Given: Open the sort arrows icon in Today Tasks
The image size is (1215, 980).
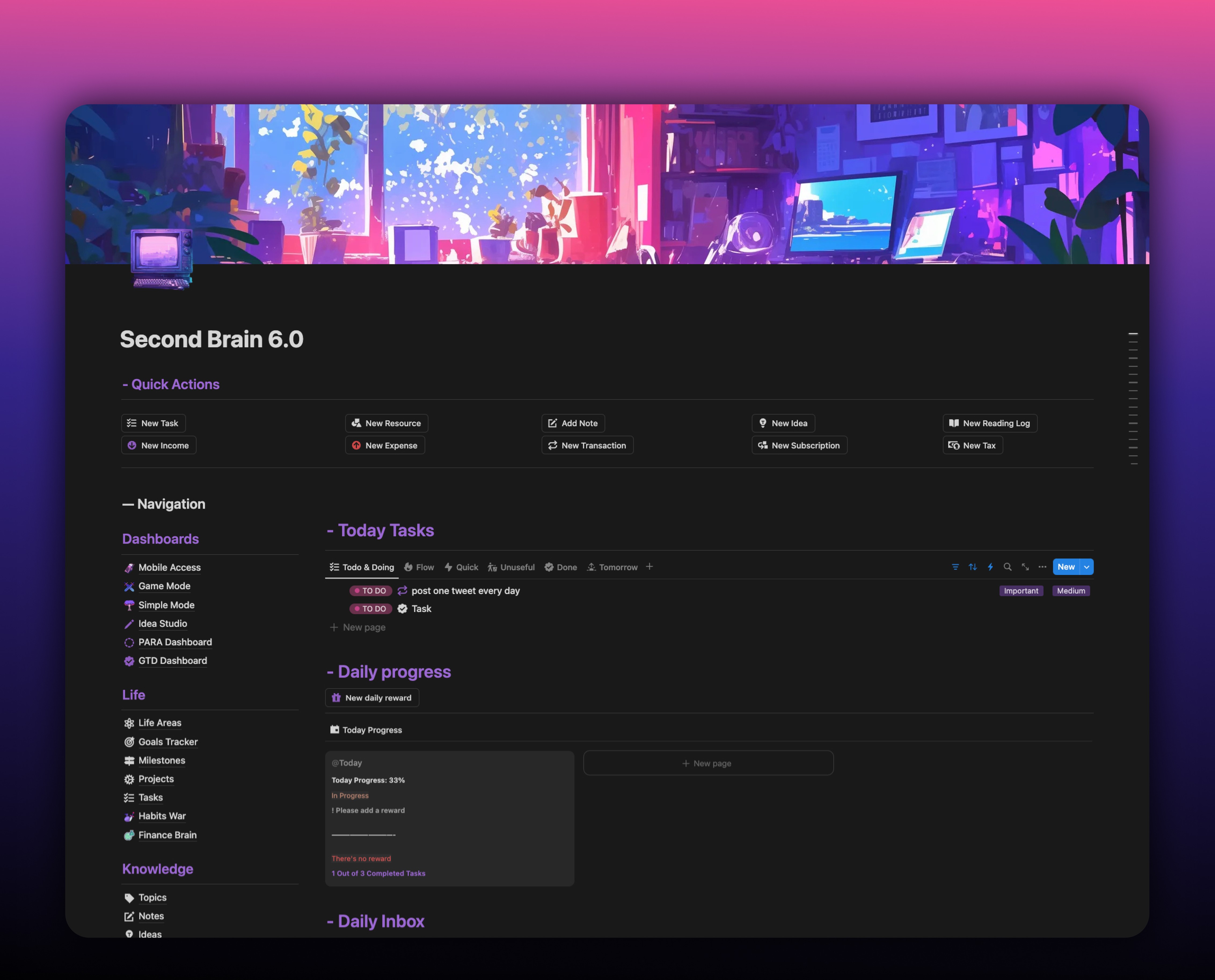Looking at the screenshot, I should point(972,567).
